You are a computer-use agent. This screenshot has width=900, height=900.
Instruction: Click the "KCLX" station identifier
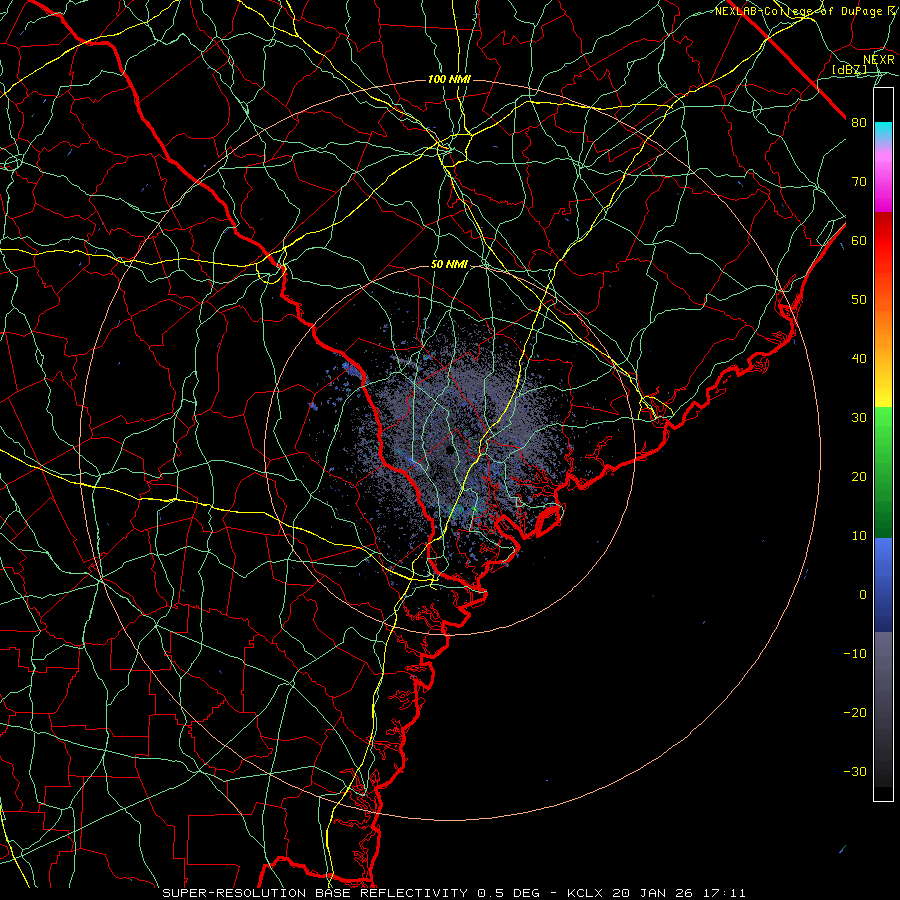click(x=584, y=893)
